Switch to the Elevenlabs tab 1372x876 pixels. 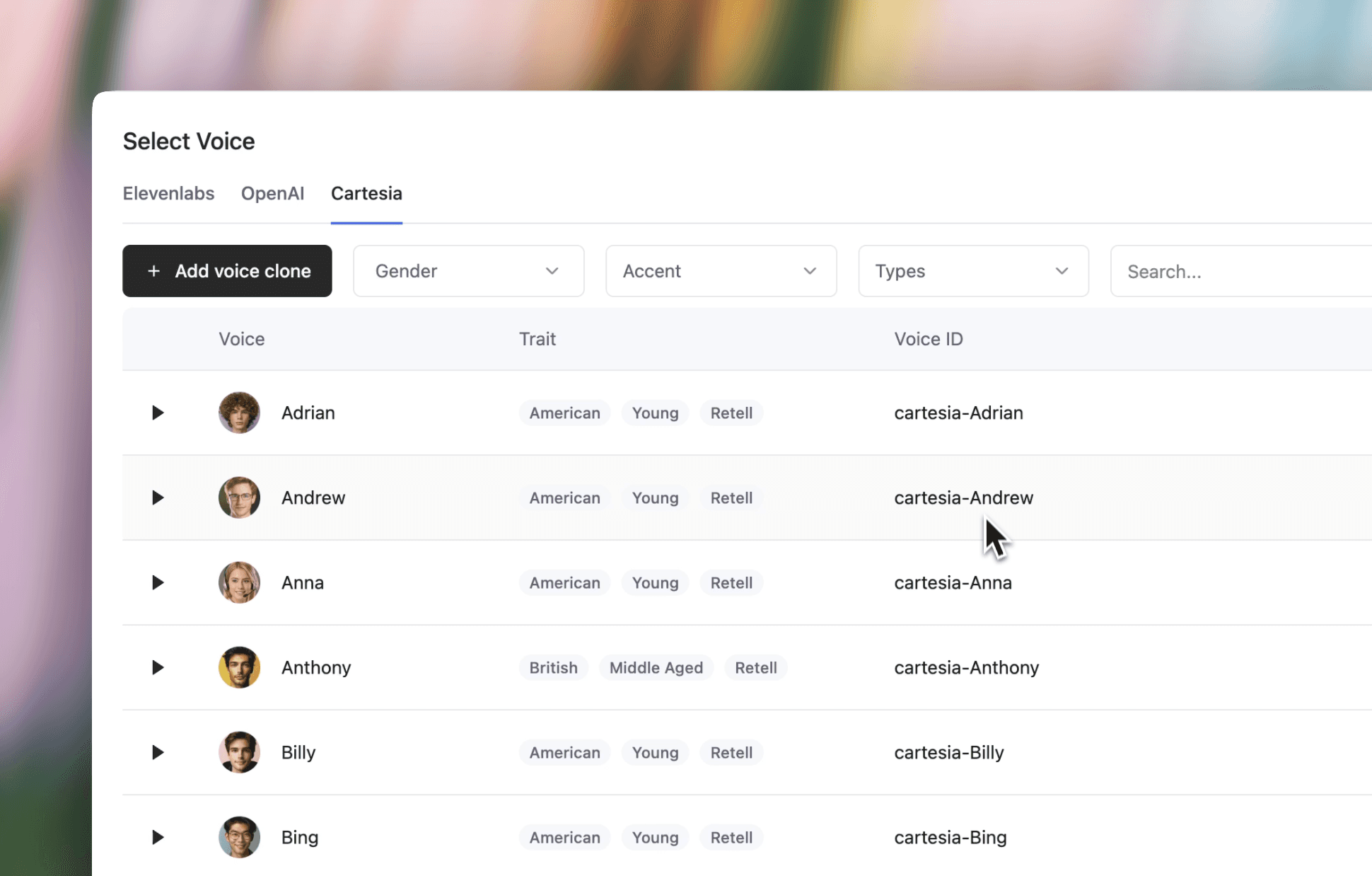coord(168,193)
